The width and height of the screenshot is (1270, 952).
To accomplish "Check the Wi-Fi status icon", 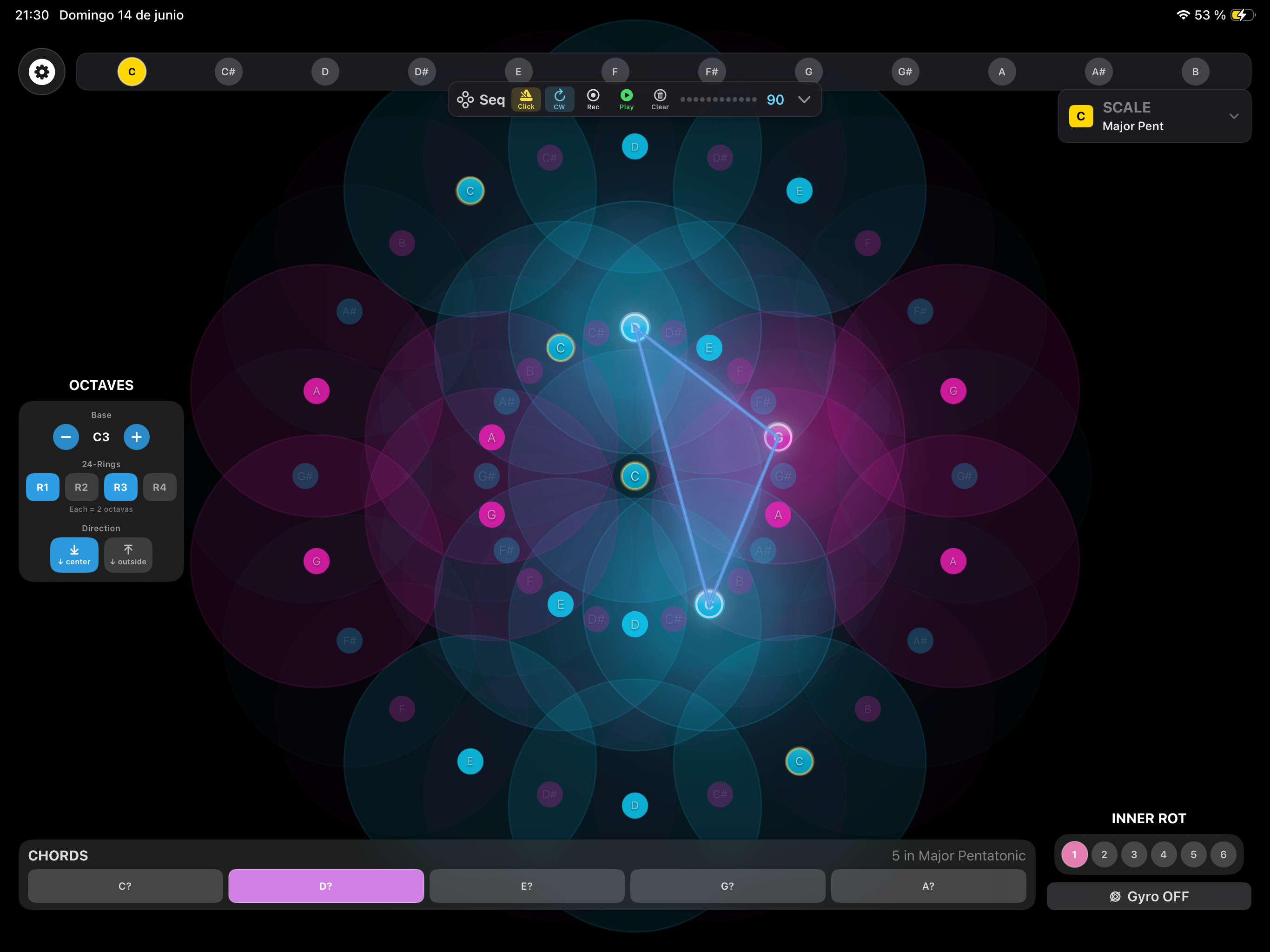I will pos(1183,15).
